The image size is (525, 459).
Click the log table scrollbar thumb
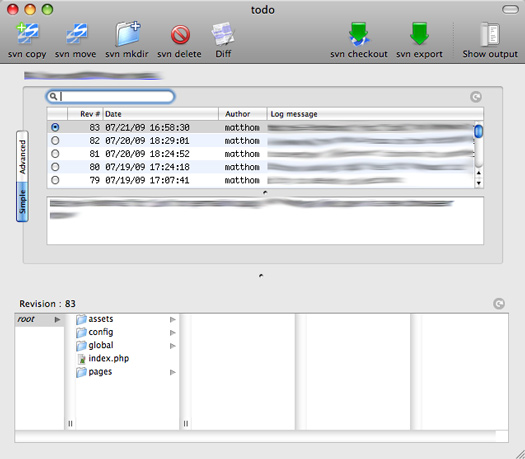(479, 131)
